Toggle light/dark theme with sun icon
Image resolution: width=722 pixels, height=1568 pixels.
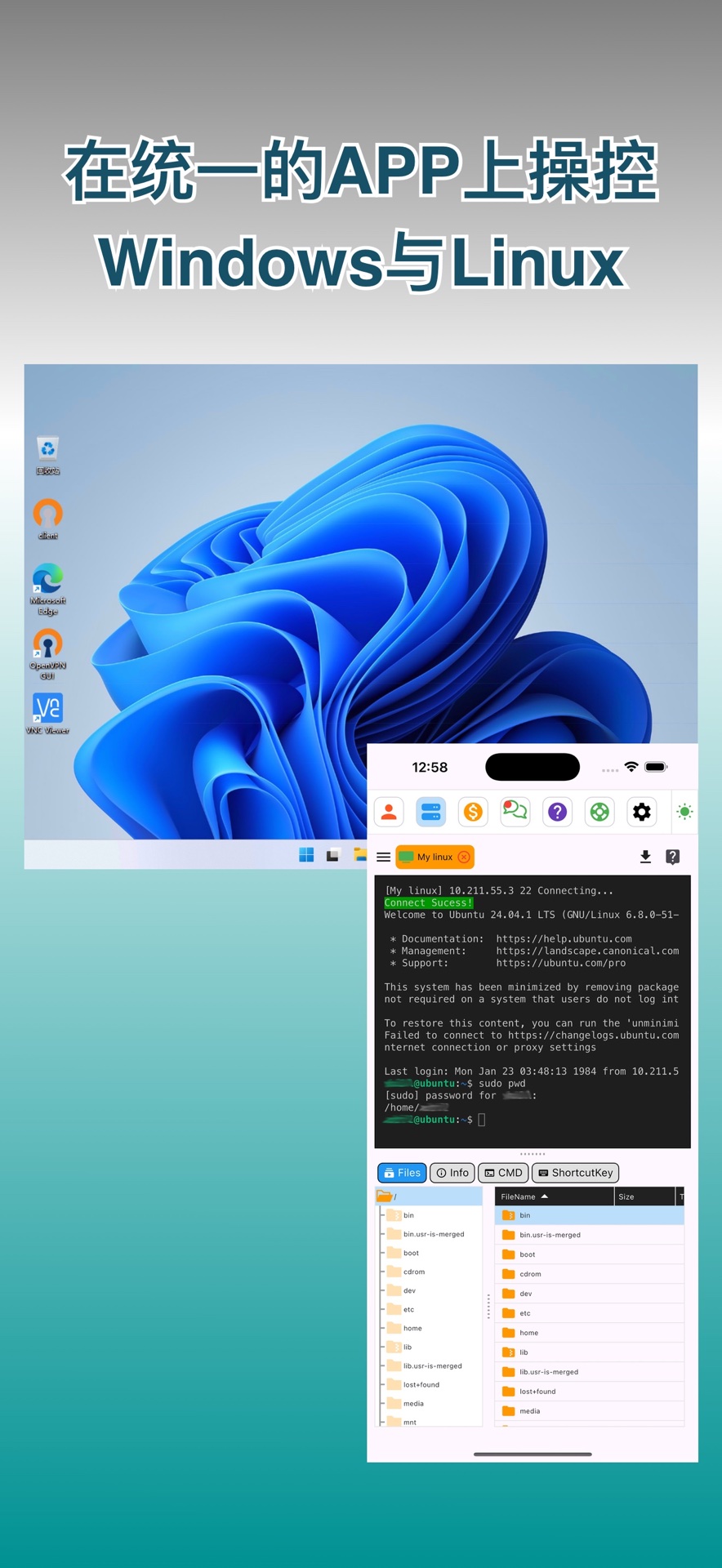[684, 812]
